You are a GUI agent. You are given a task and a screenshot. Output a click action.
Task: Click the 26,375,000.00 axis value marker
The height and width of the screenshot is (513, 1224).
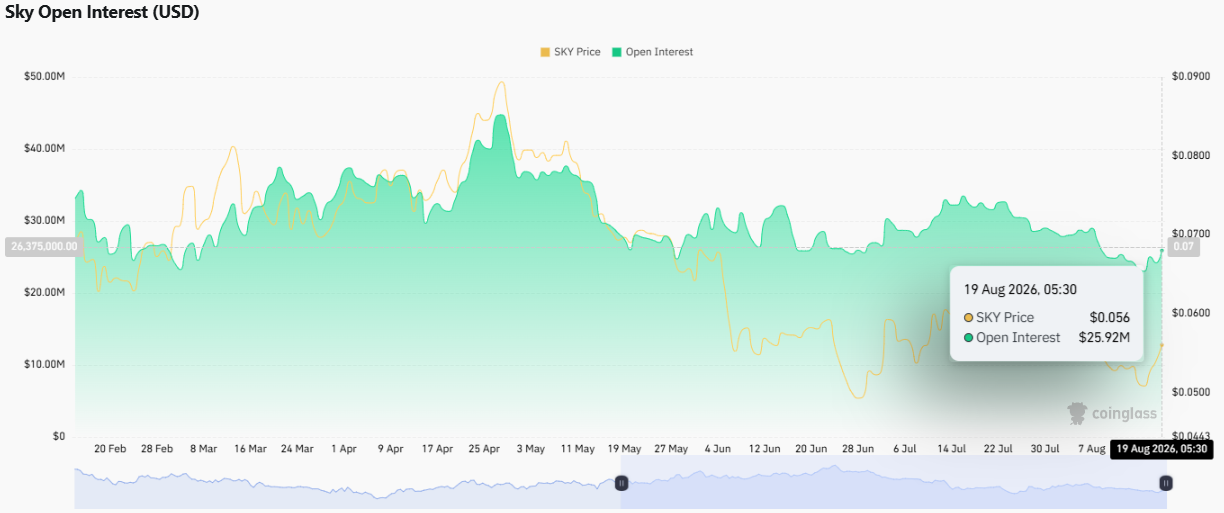click(x=42, y=246)
